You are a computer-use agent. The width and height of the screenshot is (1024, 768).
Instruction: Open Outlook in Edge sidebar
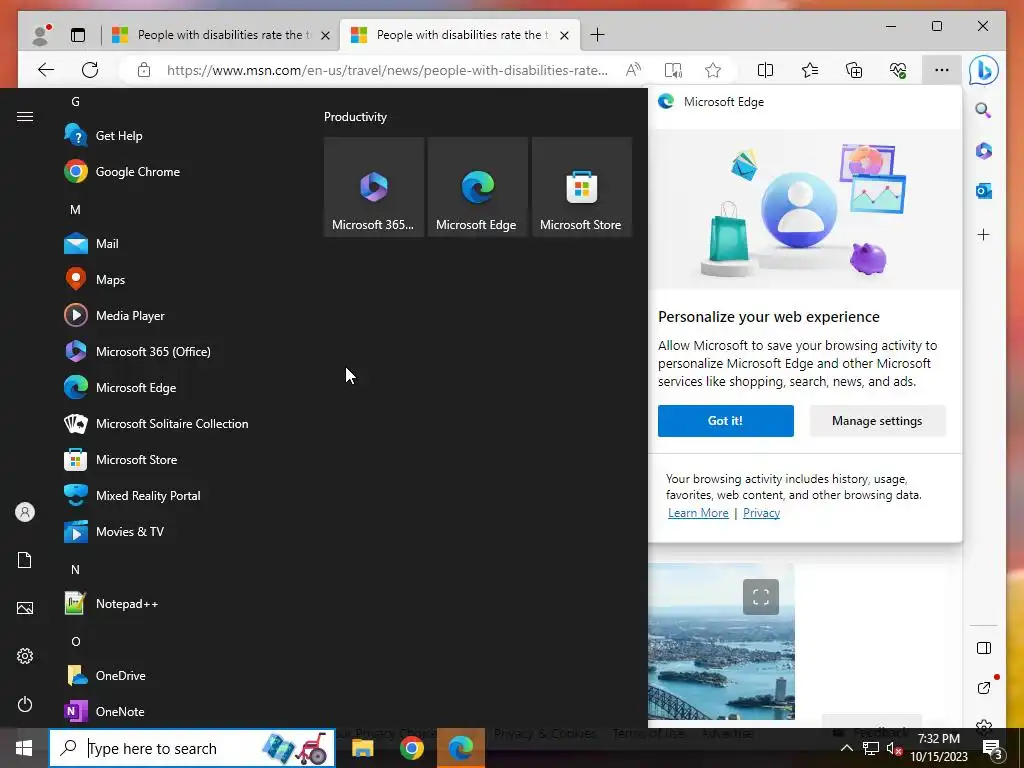pos(984,191)
